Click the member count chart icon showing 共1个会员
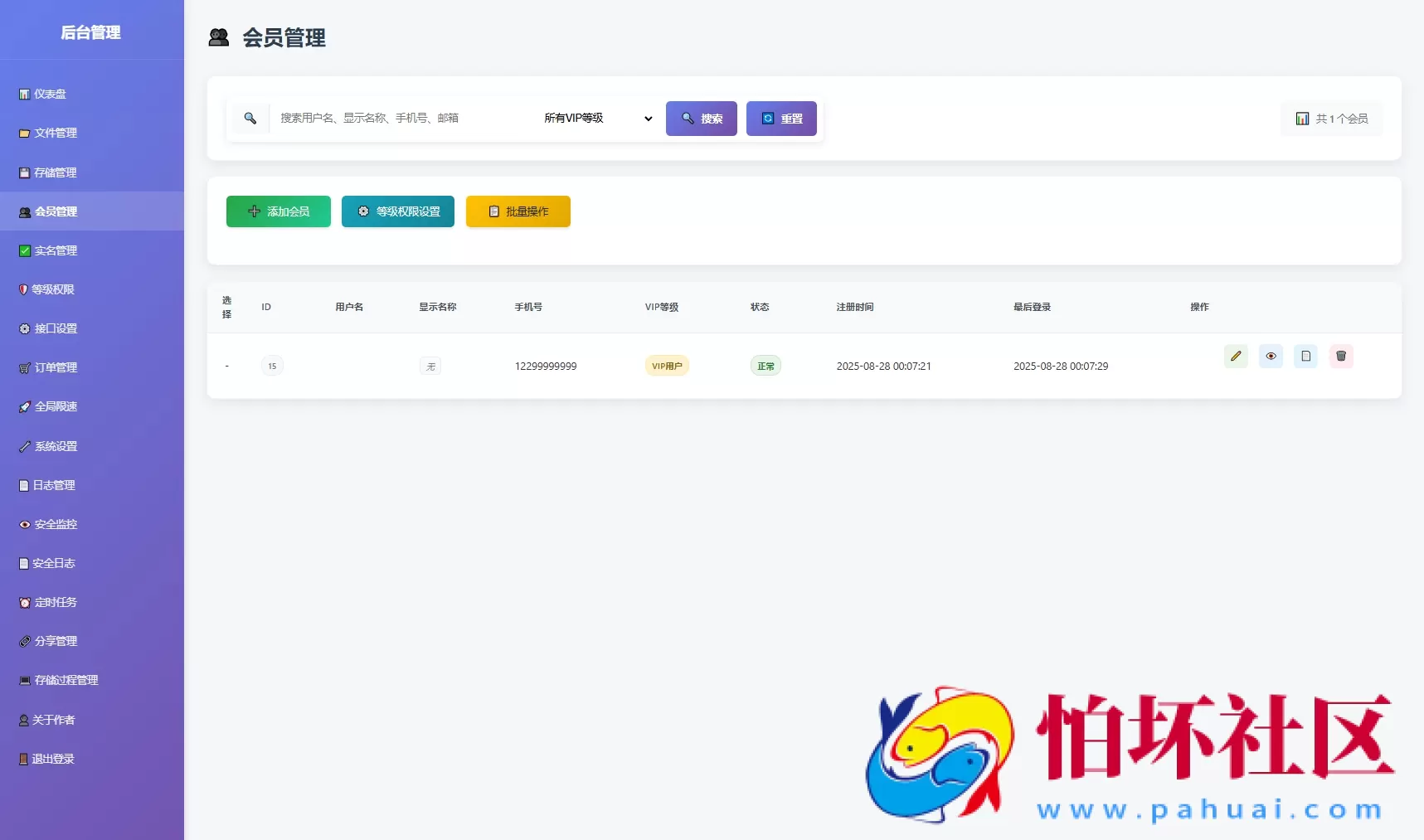1424x840 pixels. tap(1302, 118)
